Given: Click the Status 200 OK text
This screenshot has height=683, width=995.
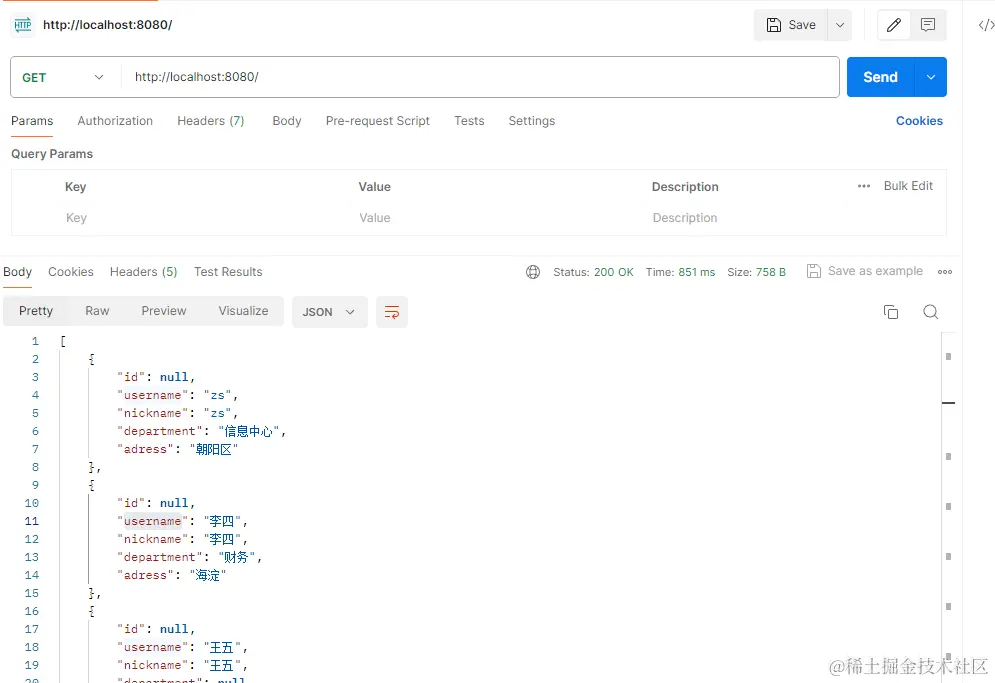Looking at the screenshot, I should coord(593,272).
